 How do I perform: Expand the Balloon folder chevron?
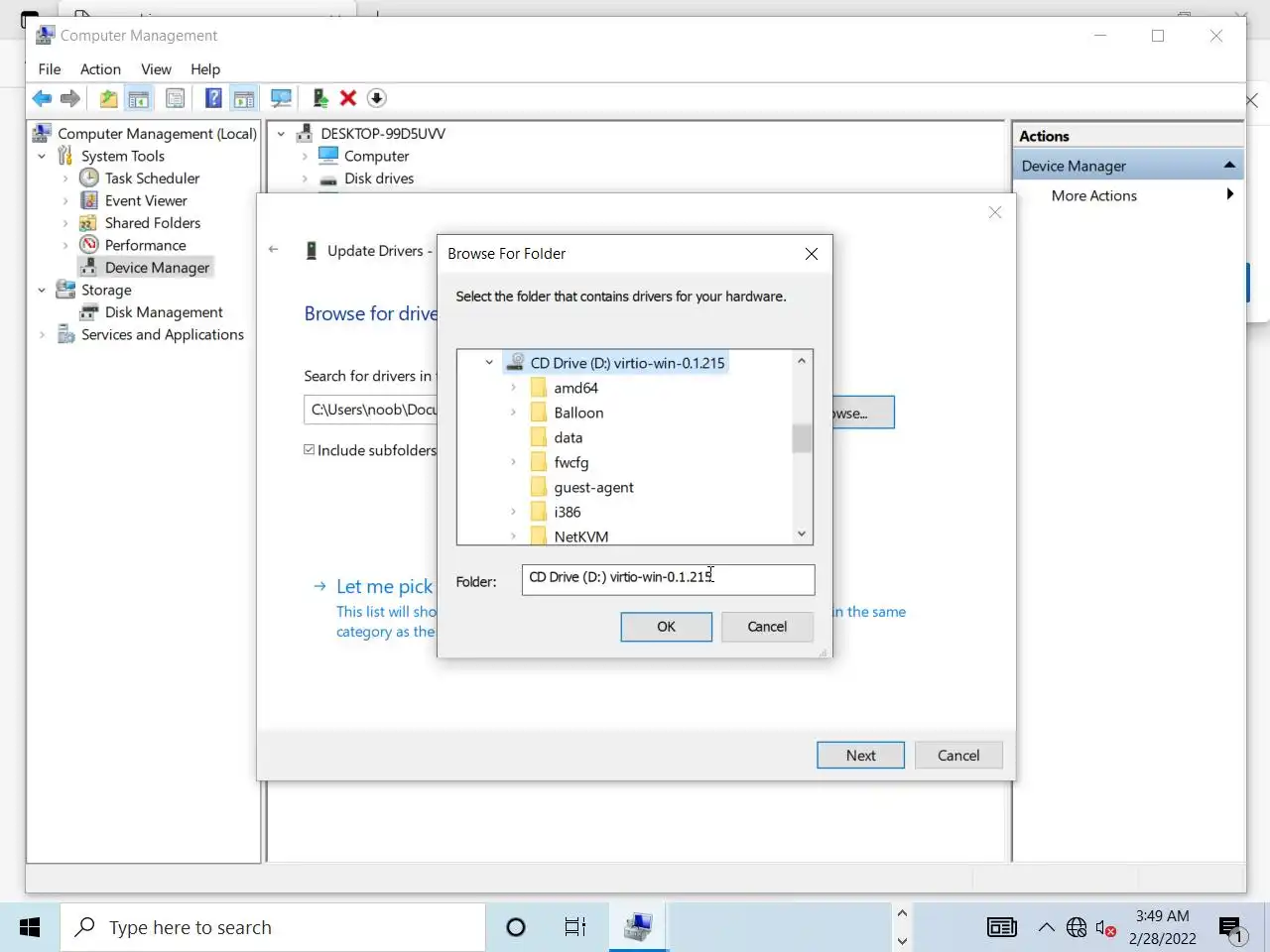coord(513,413)
